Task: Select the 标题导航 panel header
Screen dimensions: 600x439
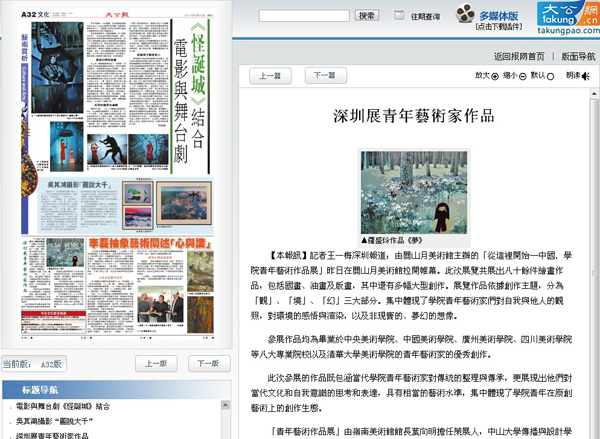Action: point(116,390)
